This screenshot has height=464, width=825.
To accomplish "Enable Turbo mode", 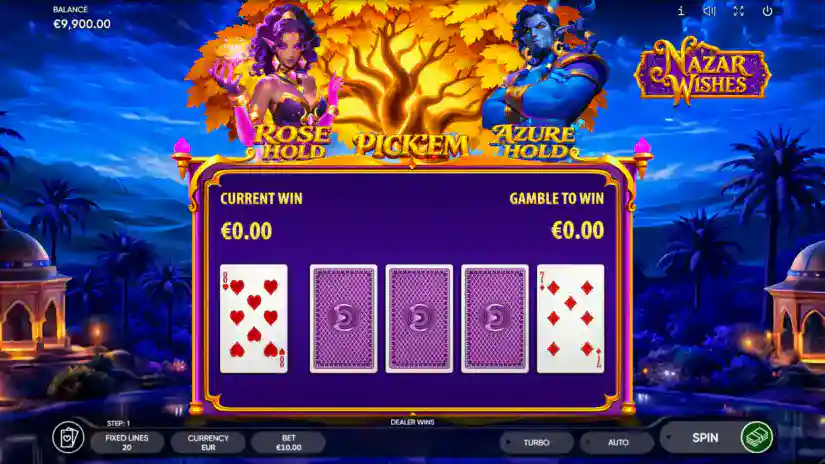I will (536, 442).
